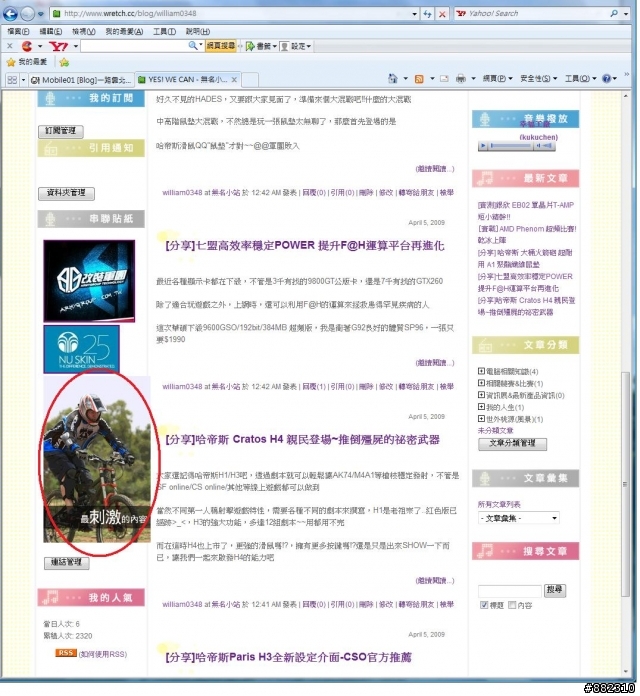The image size is (640, 696).
Task: Click the music player volume slider
Action: (x=548, y=146)
